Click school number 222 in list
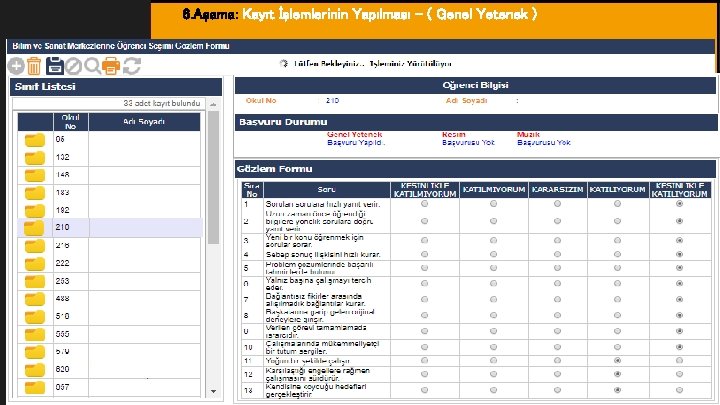This screenshot has width=720, height=405. [62, 263]
